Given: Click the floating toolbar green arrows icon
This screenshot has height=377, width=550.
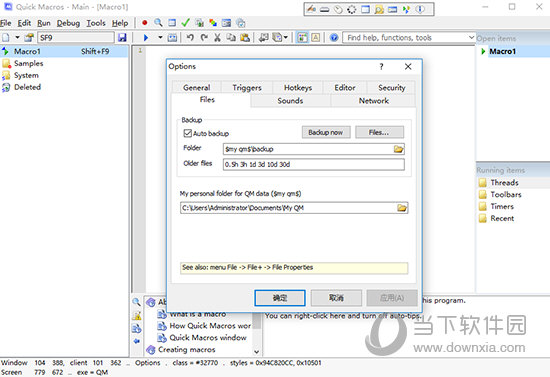Looking at the screenshot, I should (x=406, y=9).
